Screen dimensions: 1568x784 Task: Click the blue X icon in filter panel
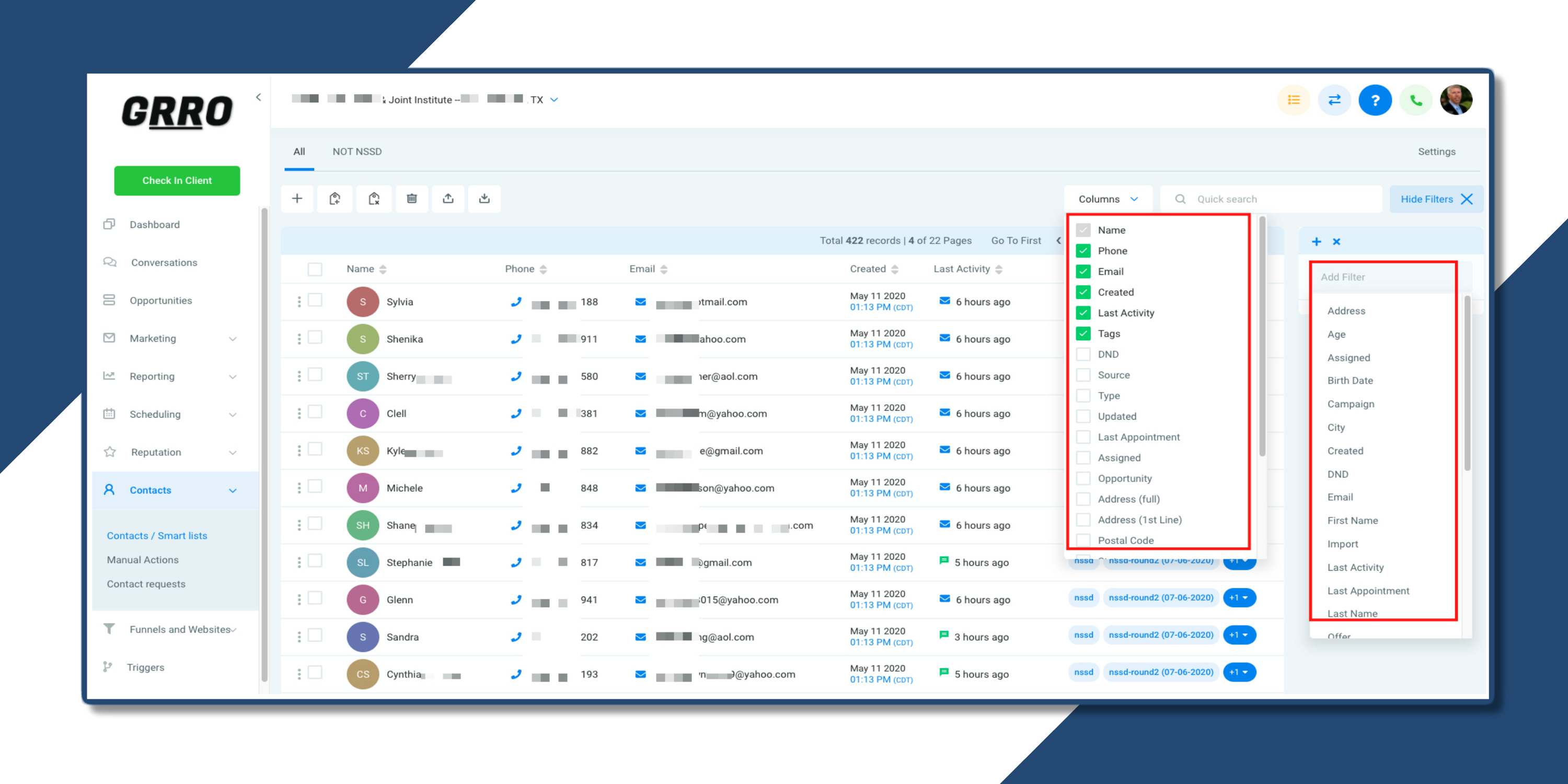1336,241
